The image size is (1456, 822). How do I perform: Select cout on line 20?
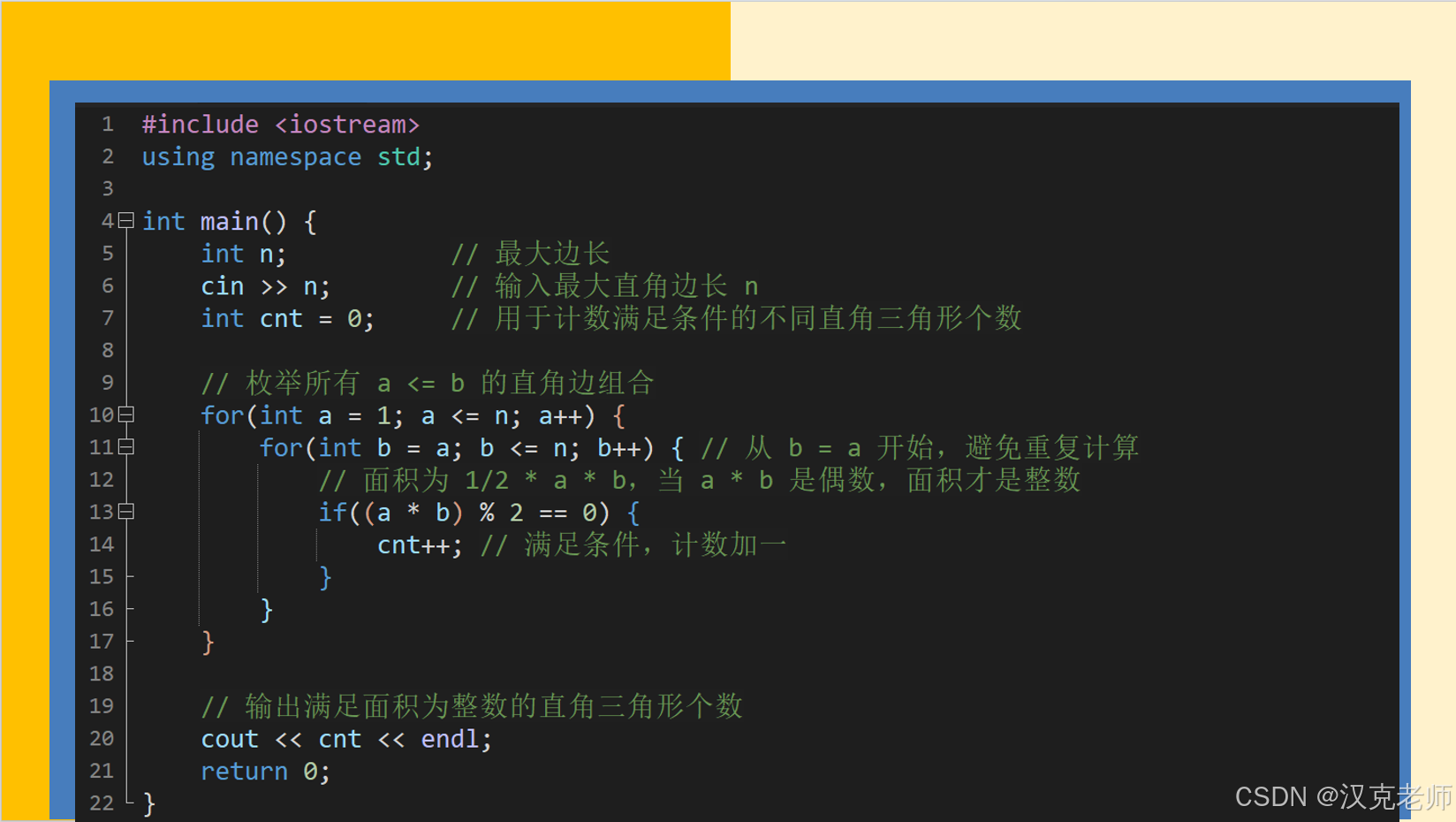click(229, 738)
